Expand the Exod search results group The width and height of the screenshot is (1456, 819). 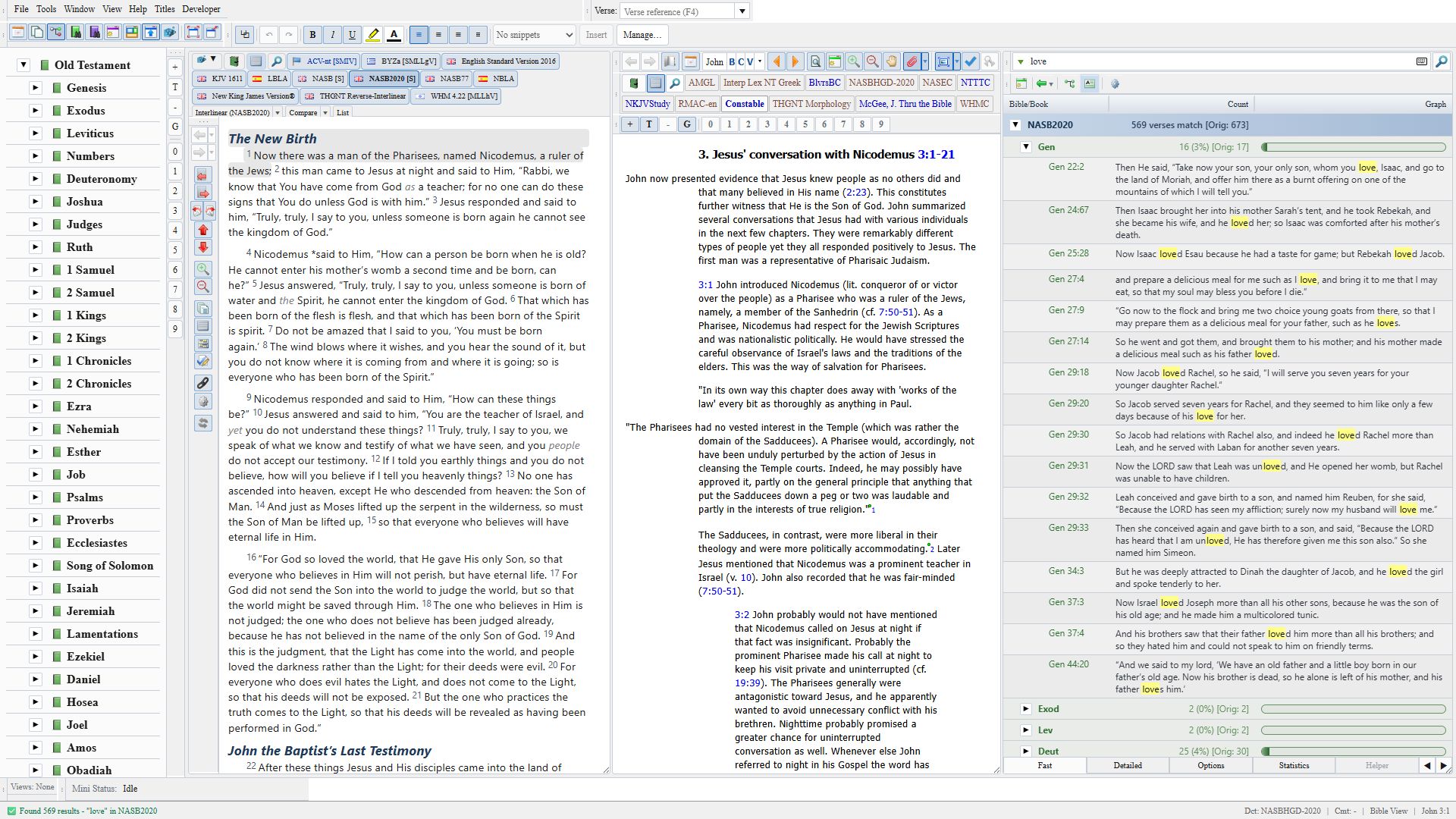tap(1025, 709)
